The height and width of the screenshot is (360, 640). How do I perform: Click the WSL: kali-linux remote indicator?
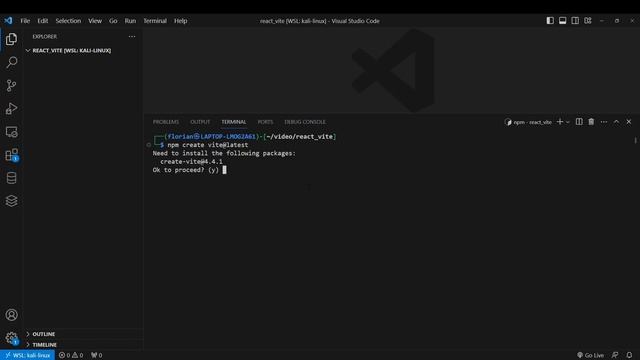point(27,355)
